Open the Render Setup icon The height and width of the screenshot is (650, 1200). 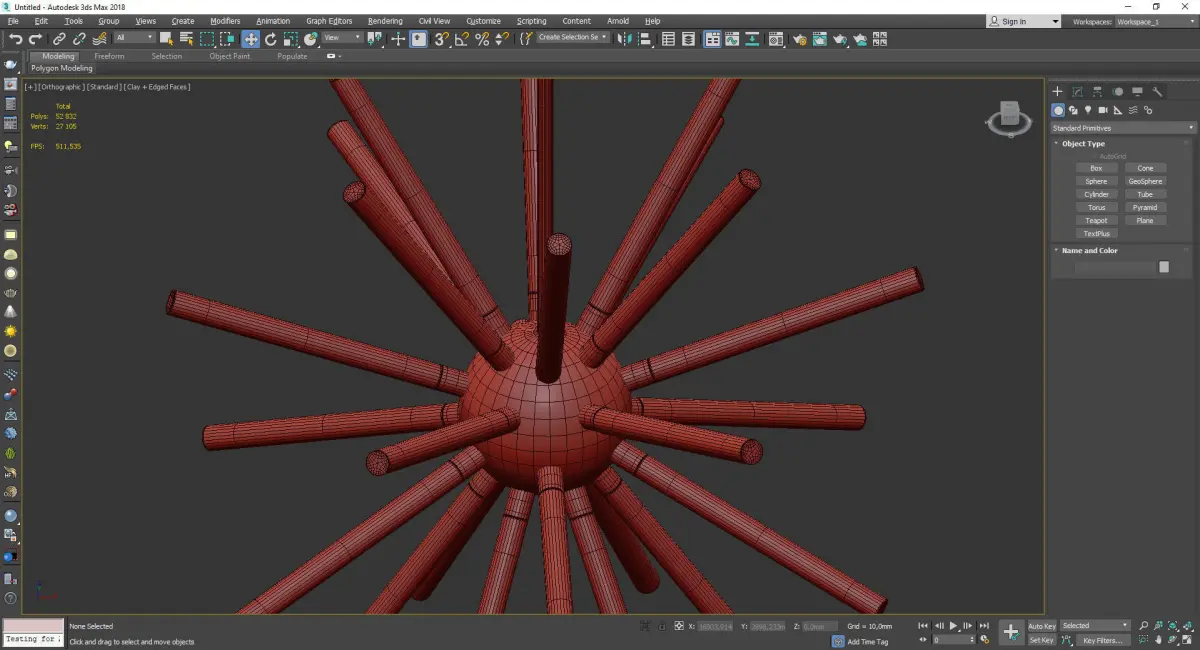pos(800,39)
